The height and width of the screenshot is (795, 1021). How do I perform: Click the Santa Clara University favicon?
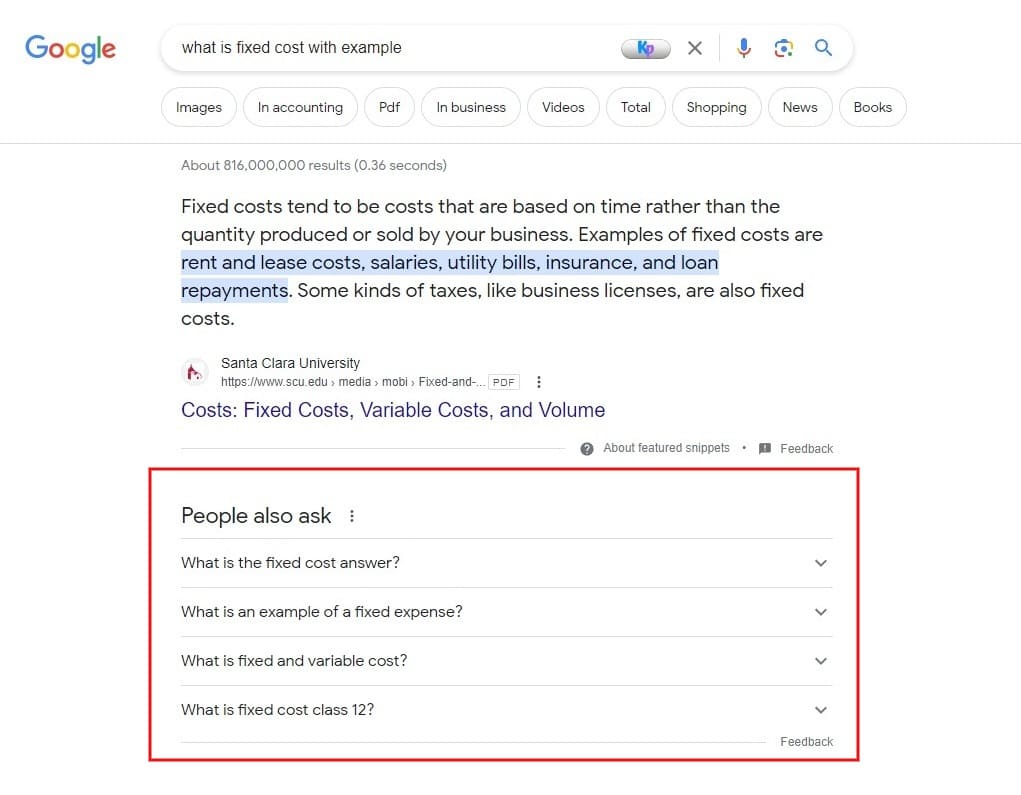194,372
